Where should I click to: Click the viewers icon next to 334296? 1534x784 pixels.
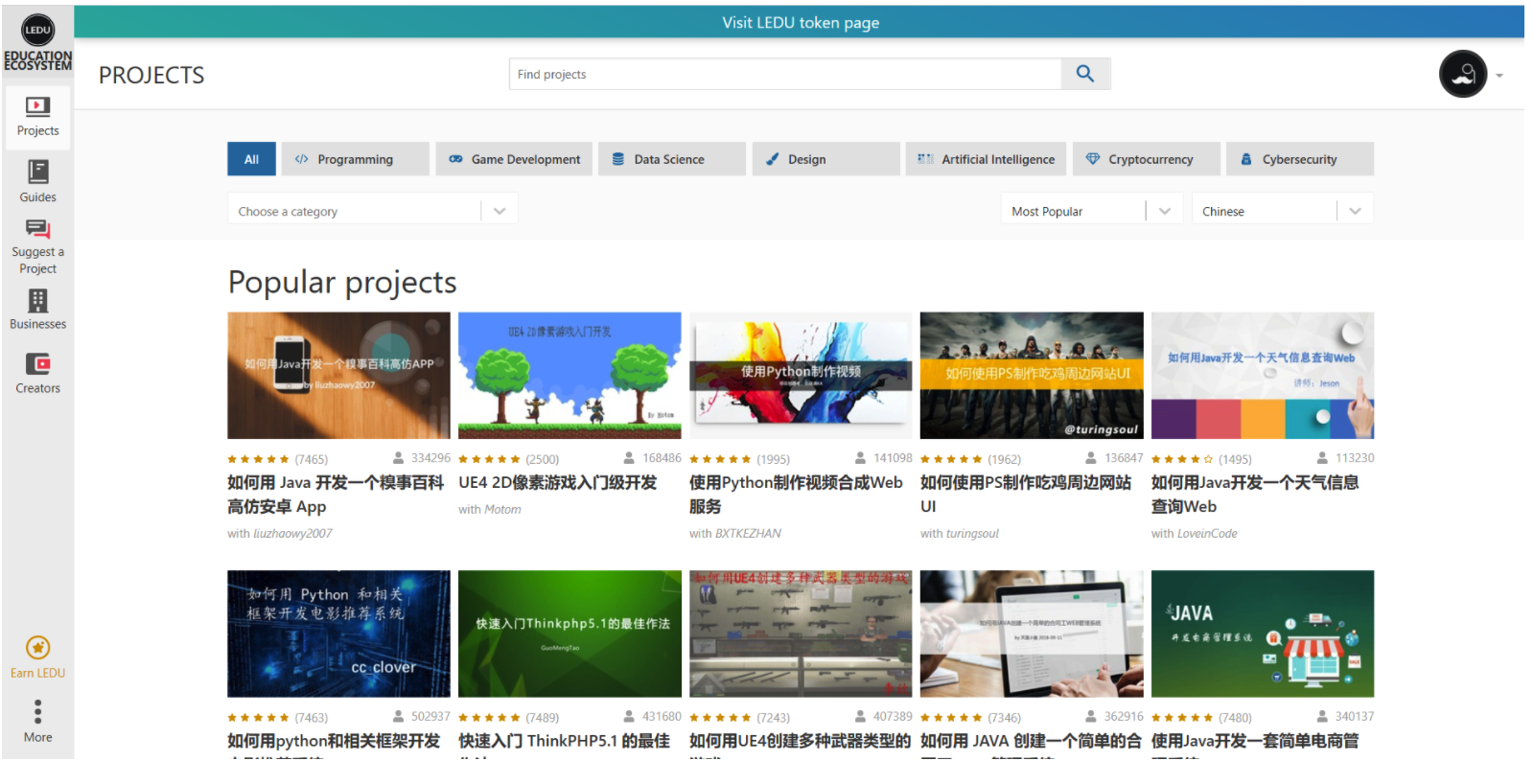[399, 458]
